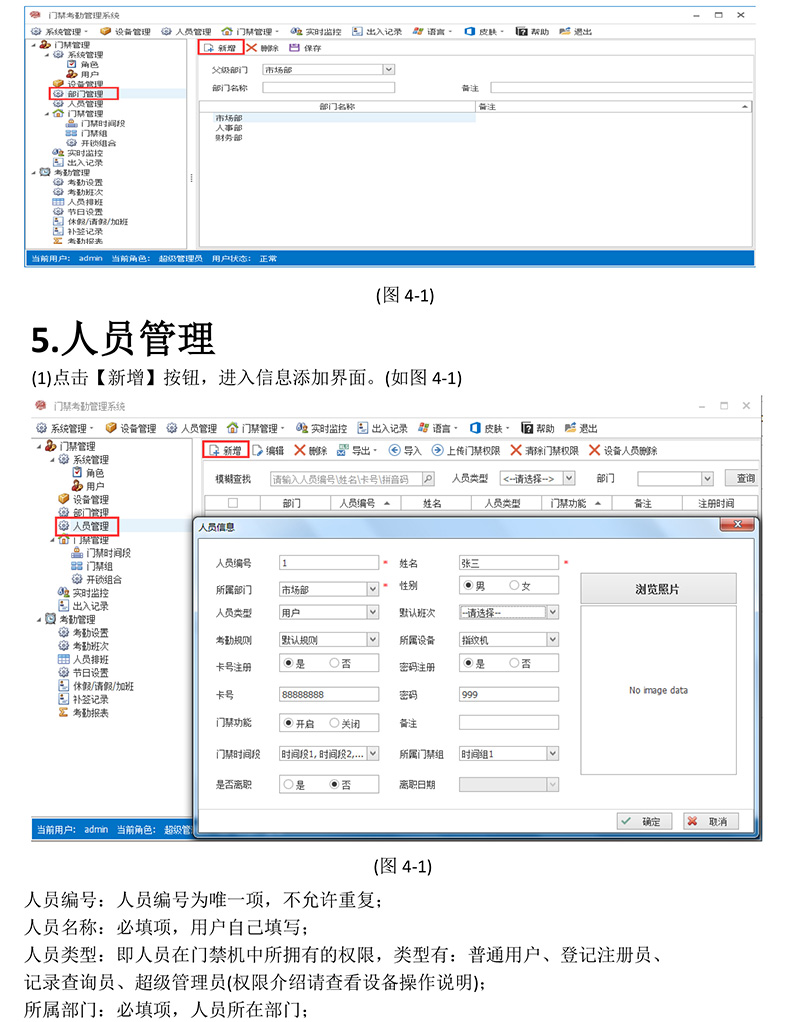Click the 上传门禁权限 upload icon
790x1022 pixels.
(x=436, y=451)
